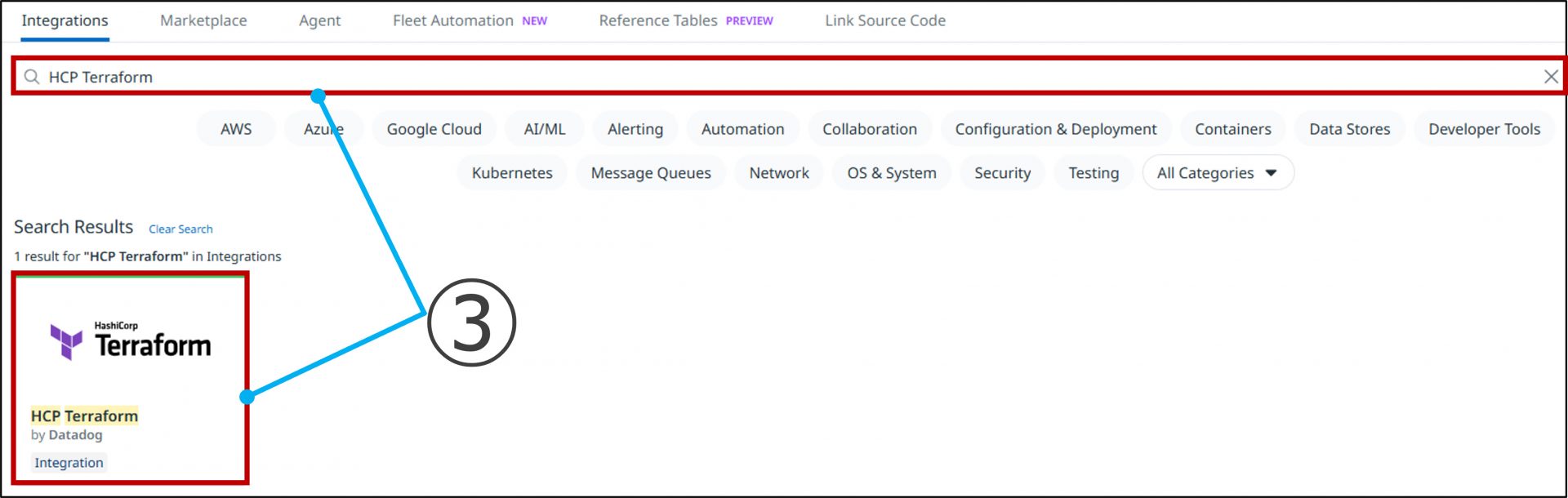Open the HashiCorp Terraform logo tile
Image resolution: width=1568 pixels, height=498 pixels.
[x=131, y=341]
